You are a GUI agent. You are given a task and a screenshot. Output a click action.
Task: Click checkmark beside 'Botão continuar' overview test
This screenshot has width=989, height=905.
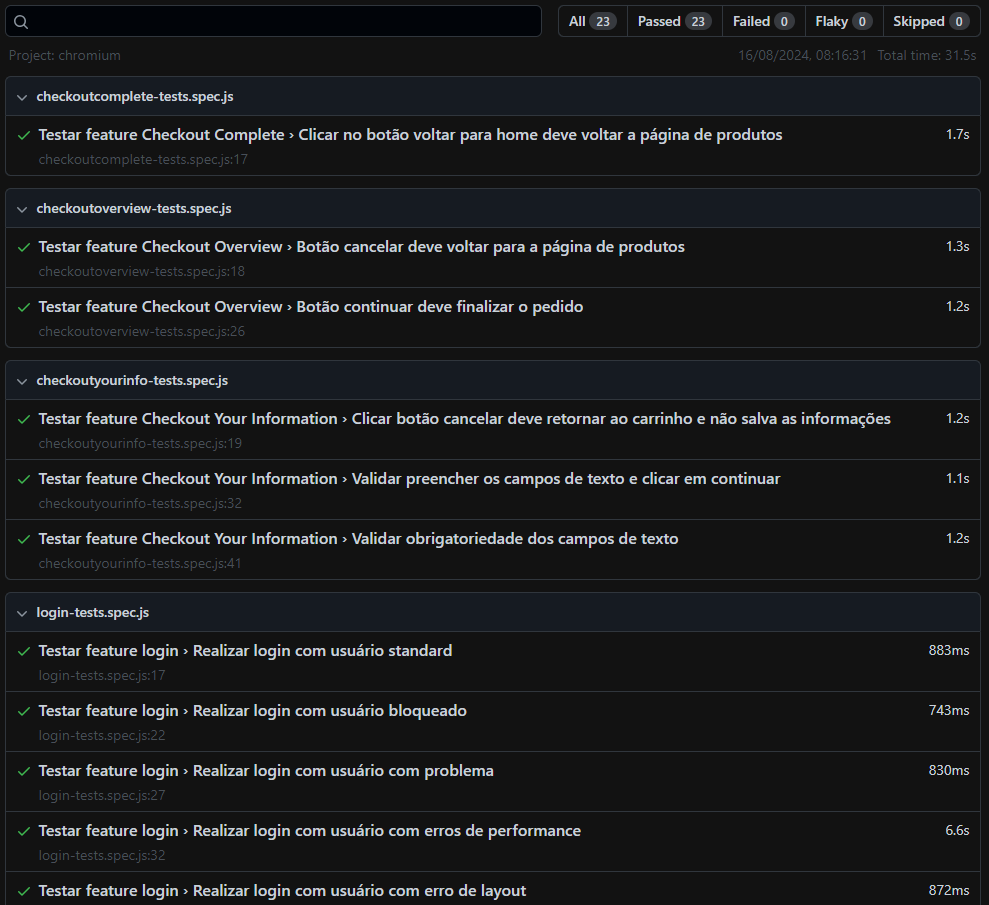pos(24,307)
